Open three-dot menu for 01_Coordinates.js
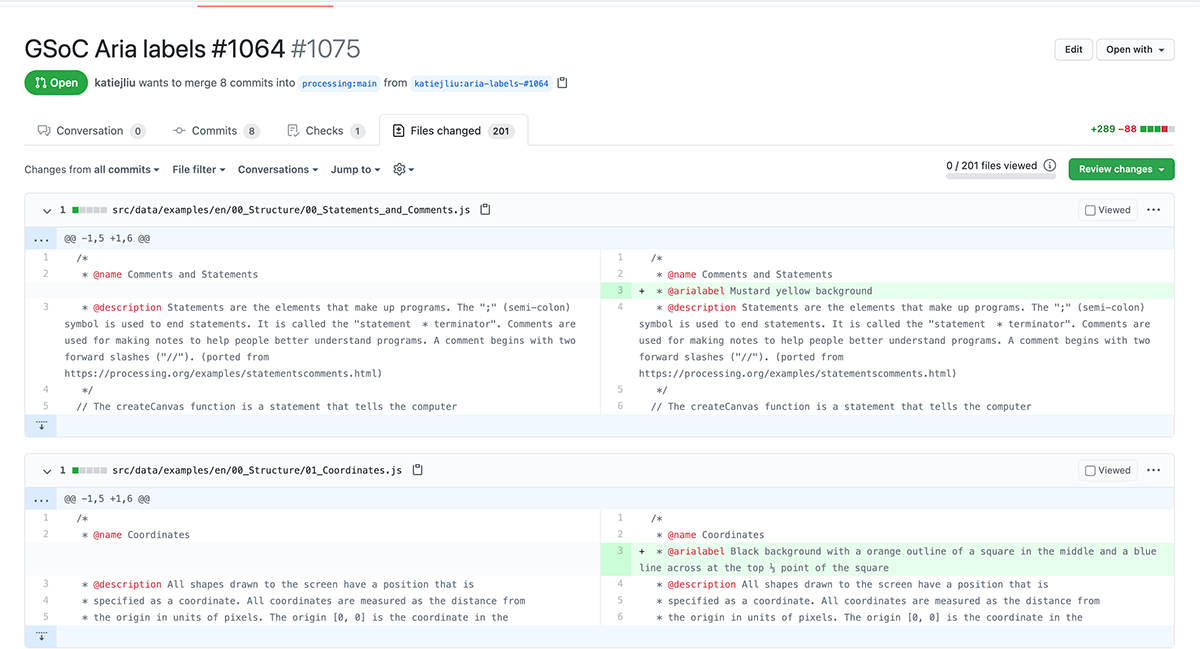Image resolution: width=1200 pixels, height=649 pixels. tap(1153, 470)
